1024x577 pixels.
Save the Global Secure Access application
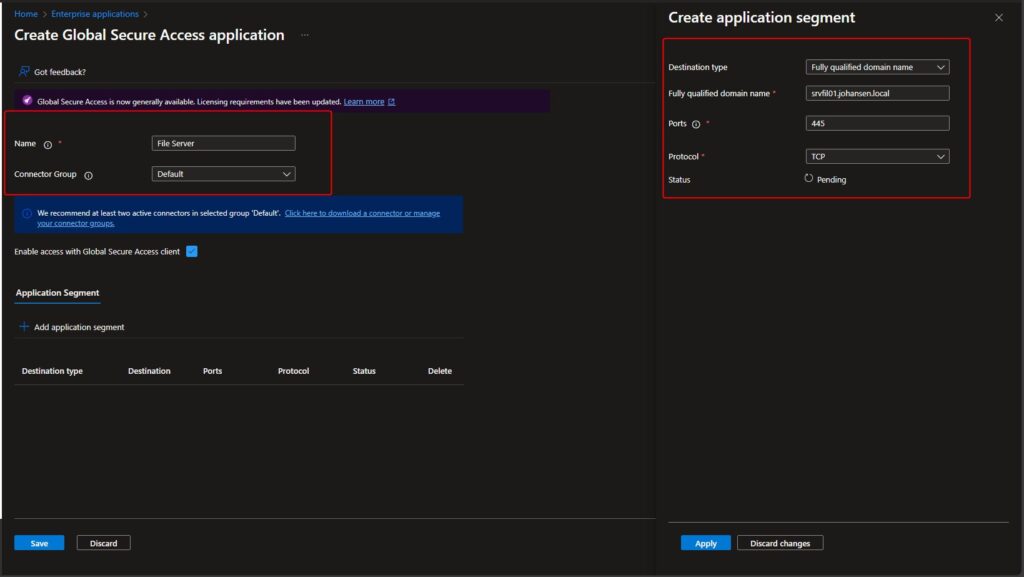[x=39, y=543]
